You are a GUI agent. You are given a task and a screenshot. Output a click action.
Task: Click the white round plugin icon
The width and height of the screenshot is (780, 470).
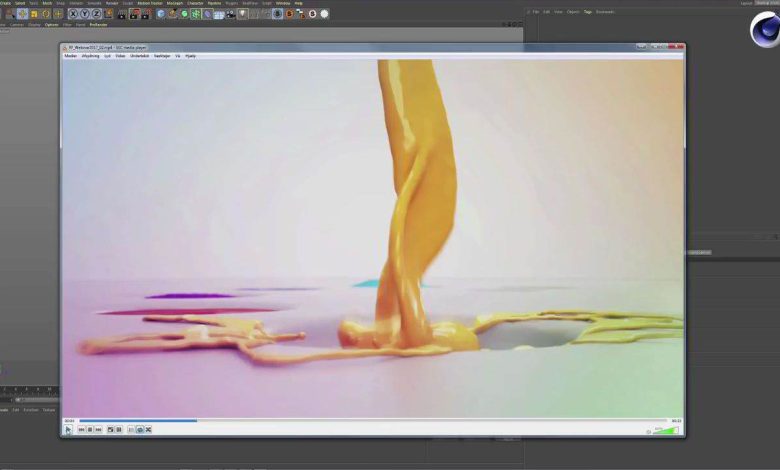tap(324, 14)
